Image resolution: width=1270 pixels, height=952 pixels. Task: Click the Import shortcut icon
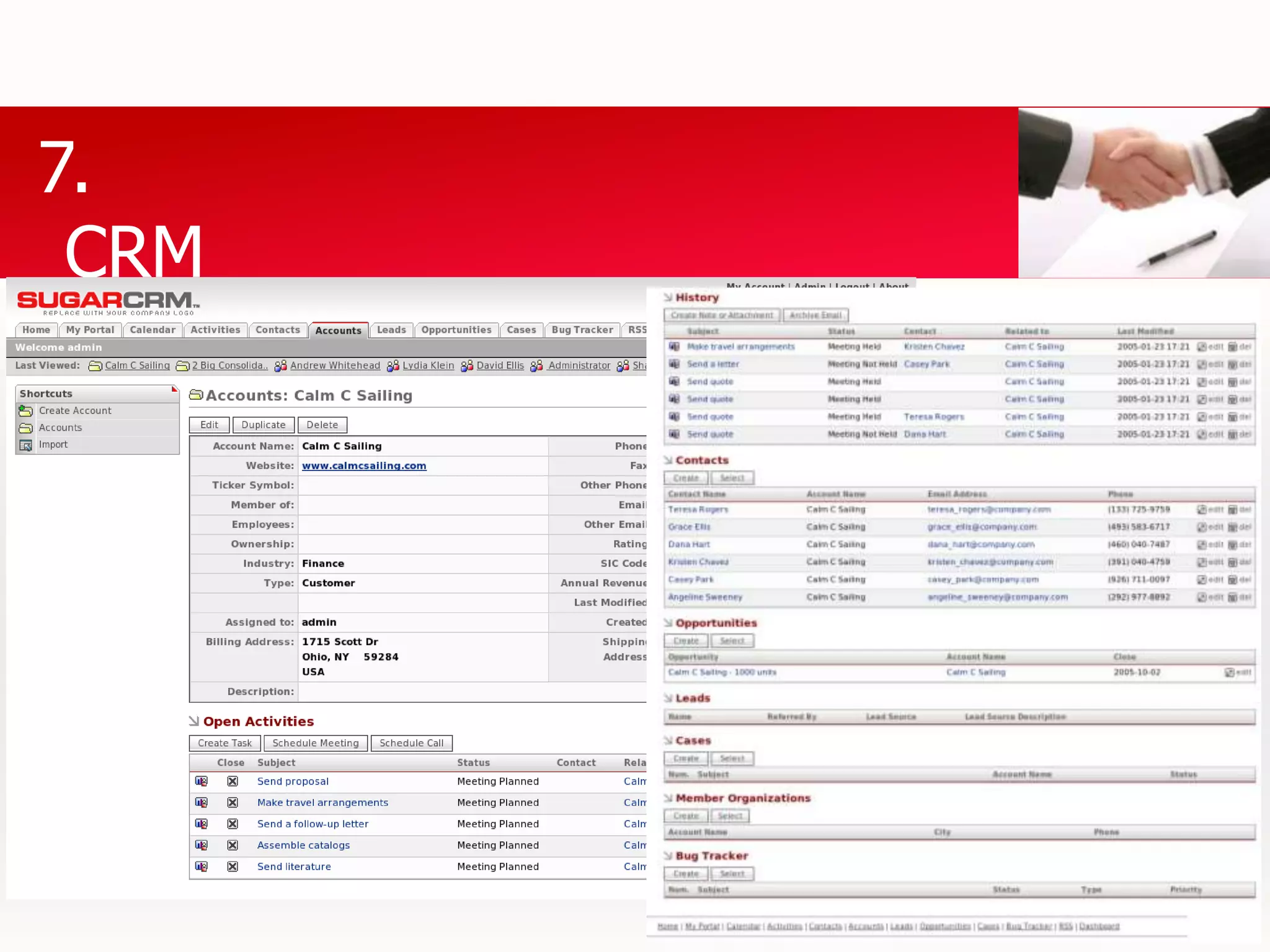click(x=25, y=445)
